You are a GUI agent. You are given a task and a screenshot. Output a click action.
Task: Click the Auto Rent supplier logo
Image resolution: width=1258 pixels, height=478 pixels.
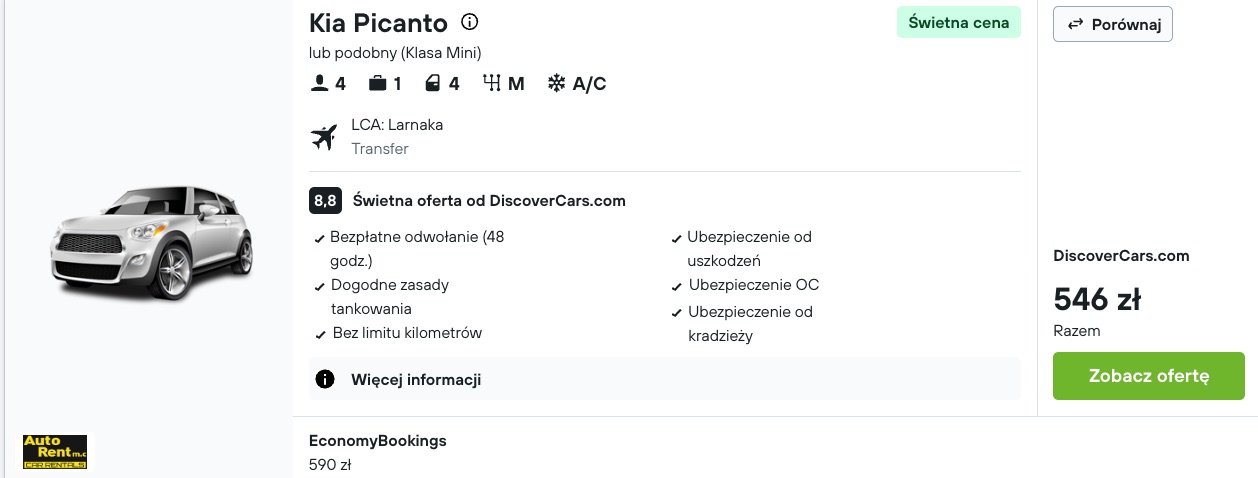click(55, 452)
